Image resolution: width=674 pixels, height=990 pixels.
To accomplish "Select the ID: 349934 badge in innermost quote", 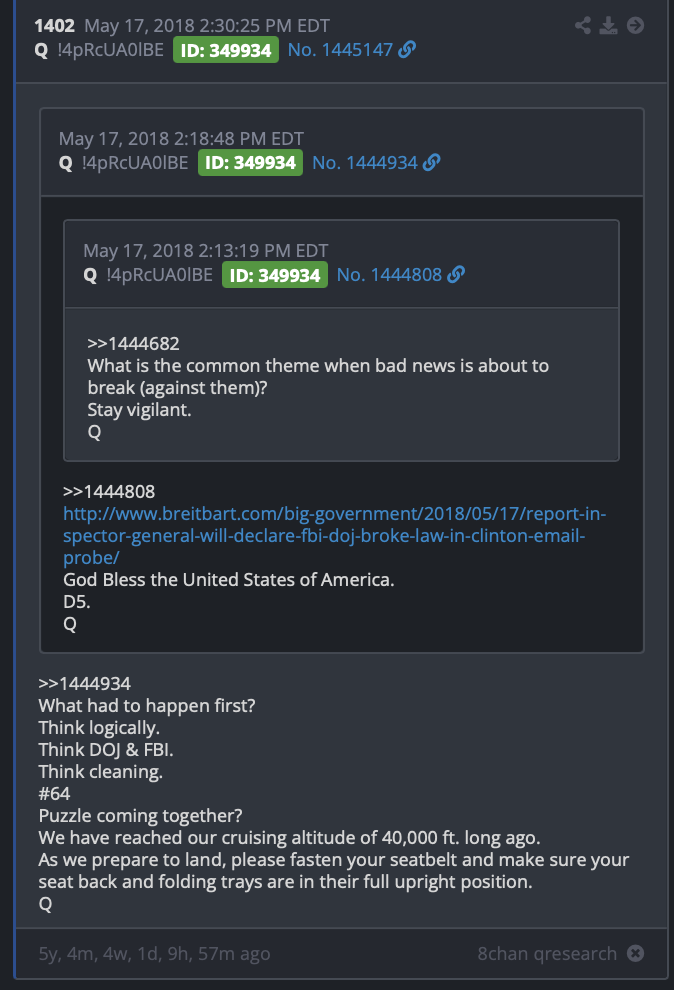I will (275, 275).
